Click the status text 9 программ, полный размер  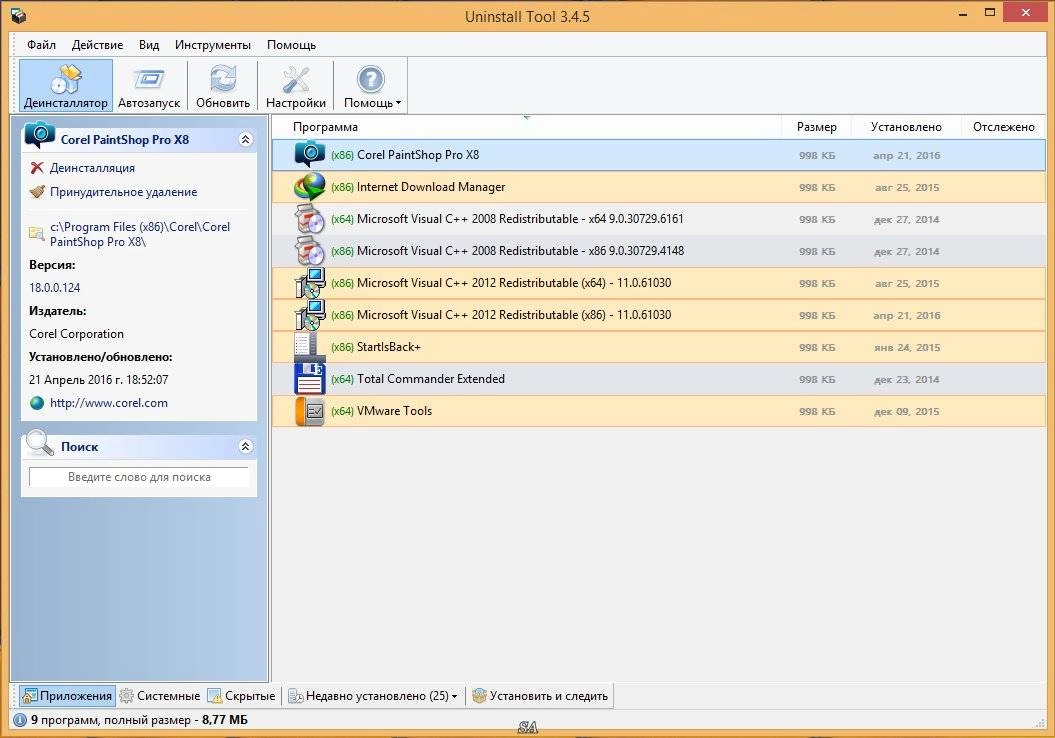coord(139,720)
